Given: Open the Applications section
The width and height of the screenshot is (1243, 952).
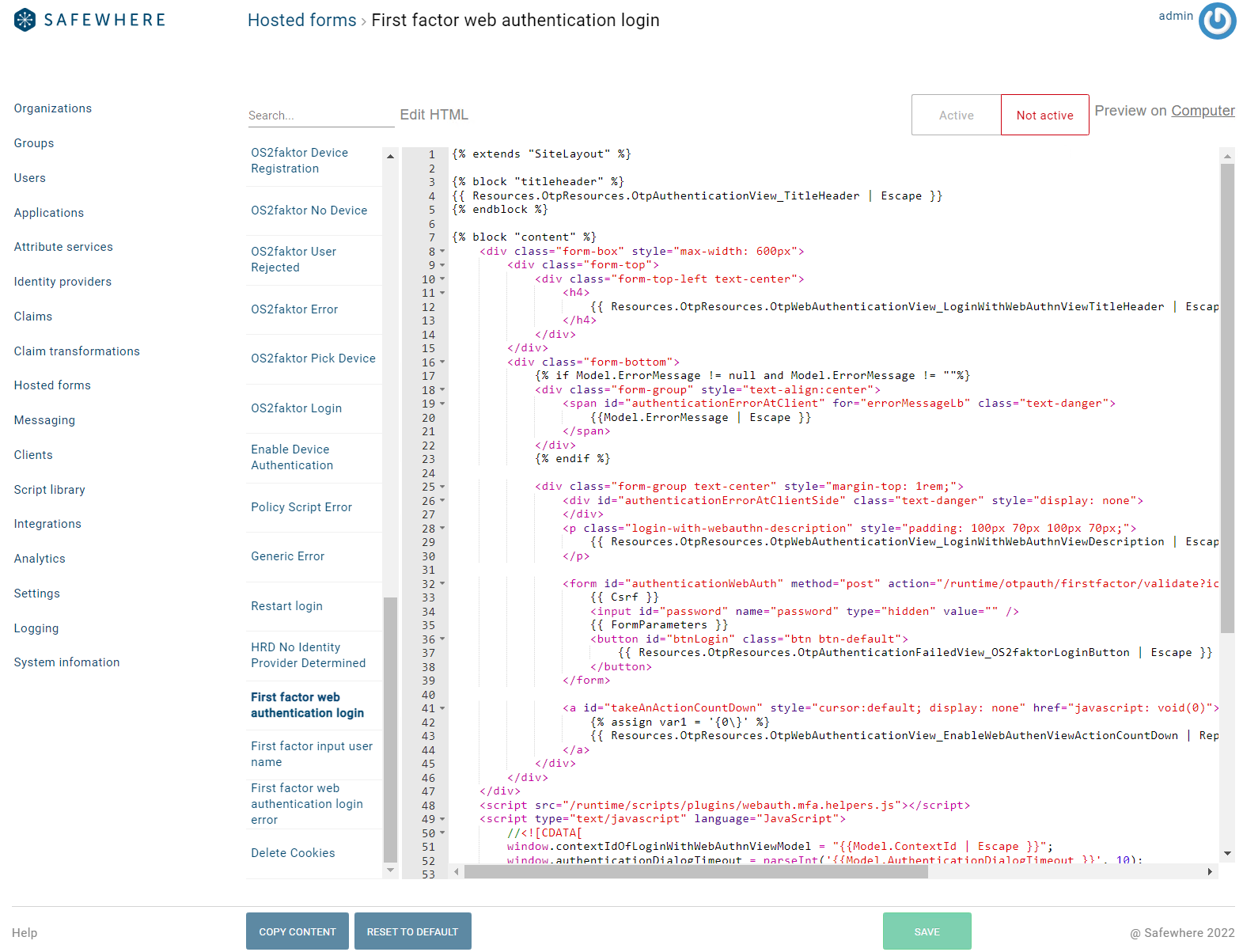Looking at the screenshot, I should 49,213.
